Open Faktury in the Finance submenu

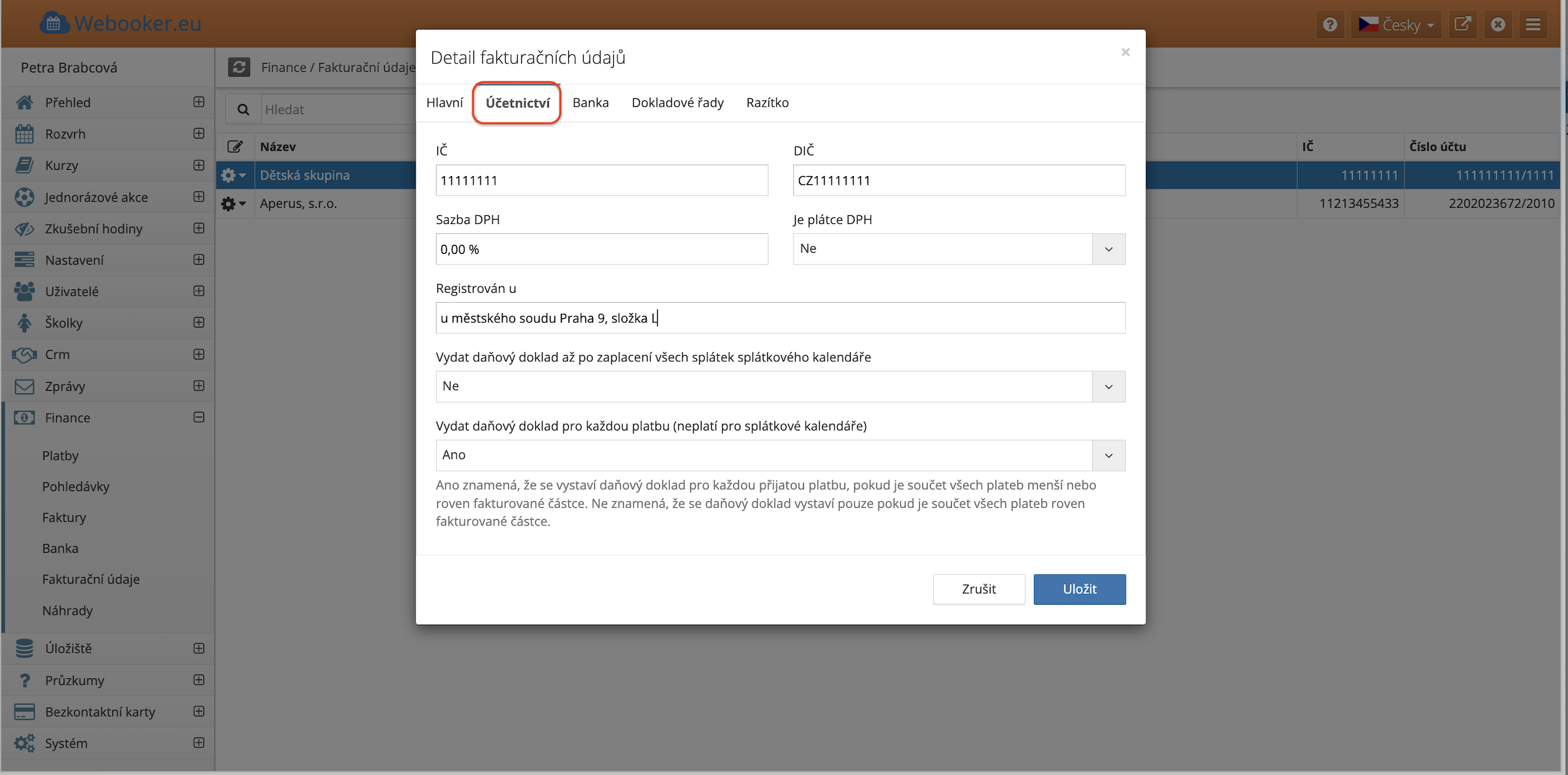click(x=64, y=517)
